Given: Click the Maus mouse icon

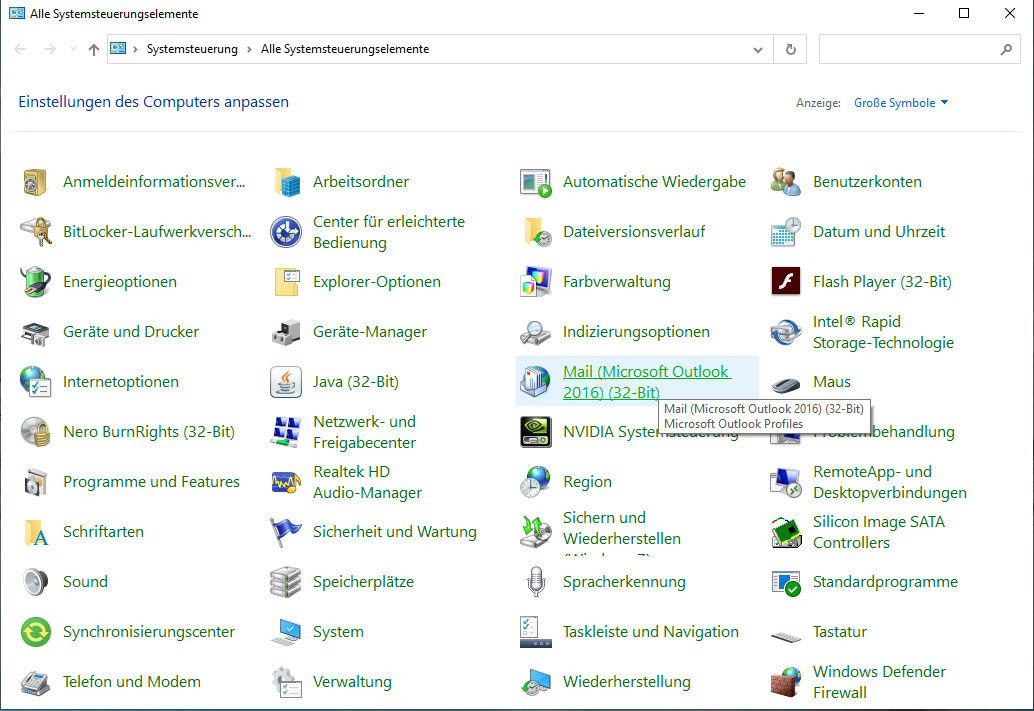Looking at the screenshot, I should tap(785, 383).
